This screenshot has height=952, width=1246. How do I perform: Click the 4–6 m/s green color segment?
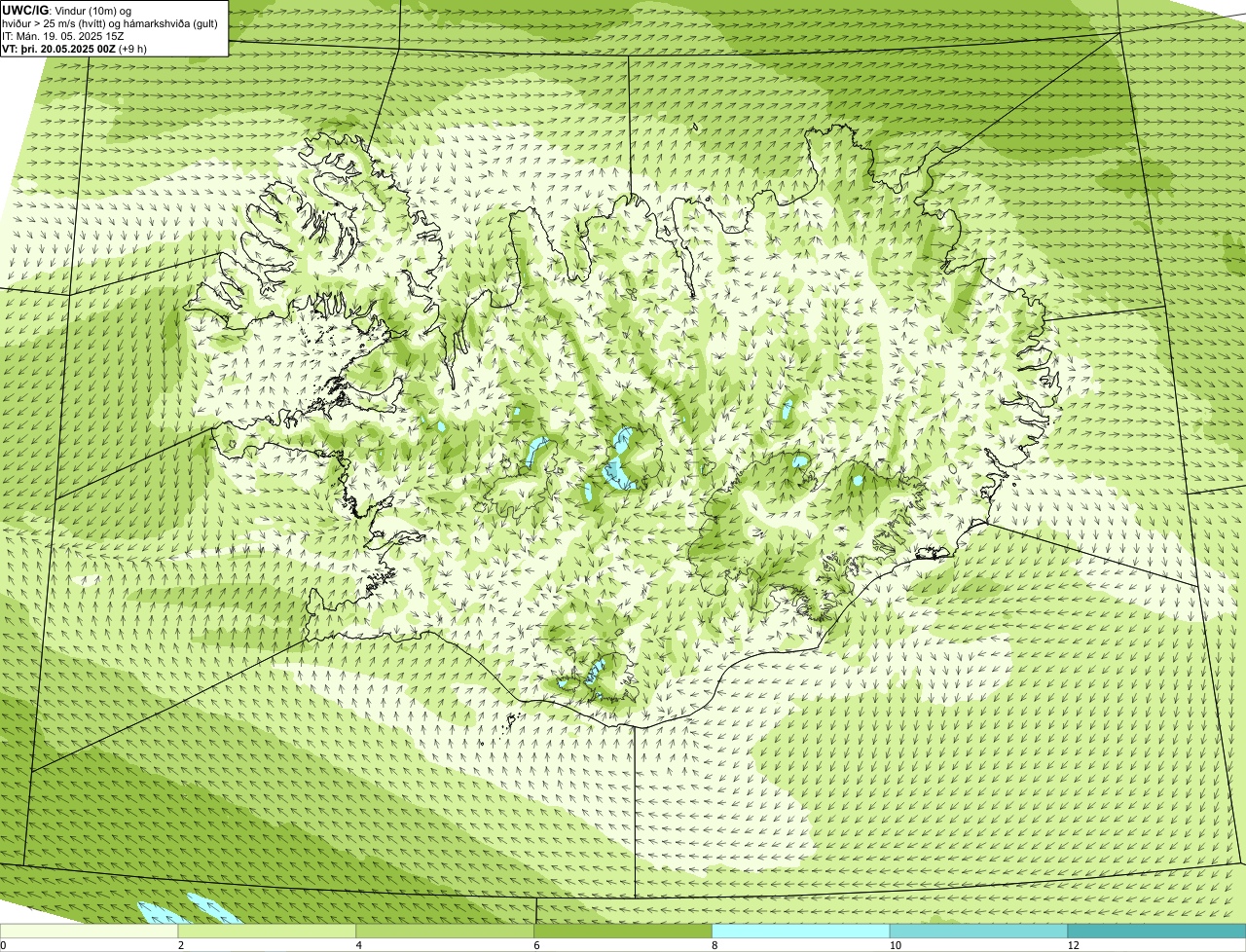pyautogui.click(x=446, y=931)
